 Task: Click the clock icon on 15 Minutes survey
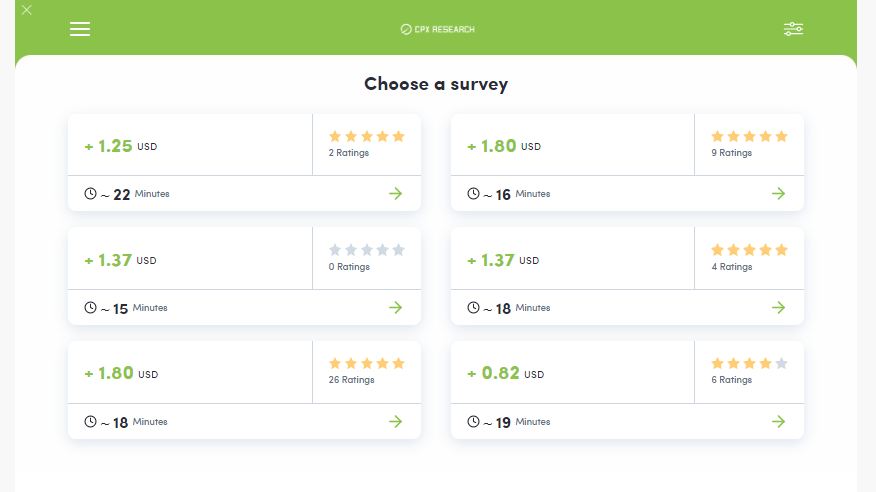[x=90, y=308]
